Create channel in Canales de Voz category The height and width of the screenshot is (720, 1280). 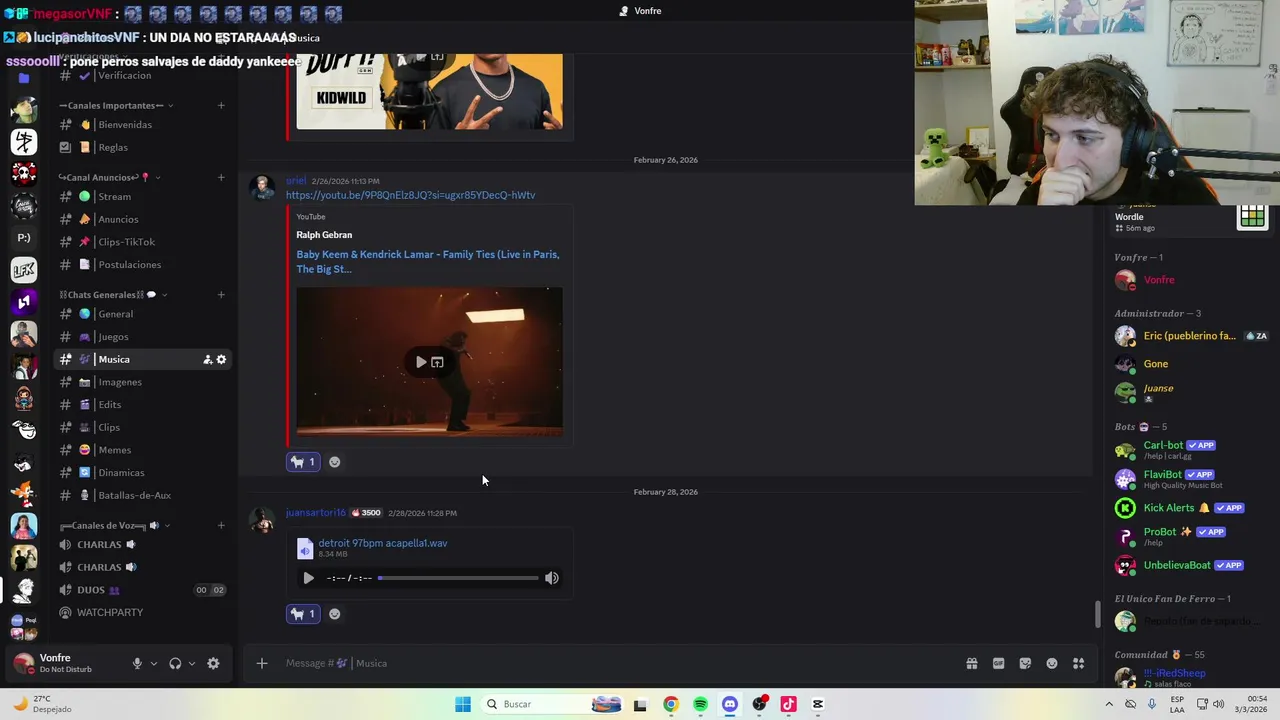tap(221, 525)
